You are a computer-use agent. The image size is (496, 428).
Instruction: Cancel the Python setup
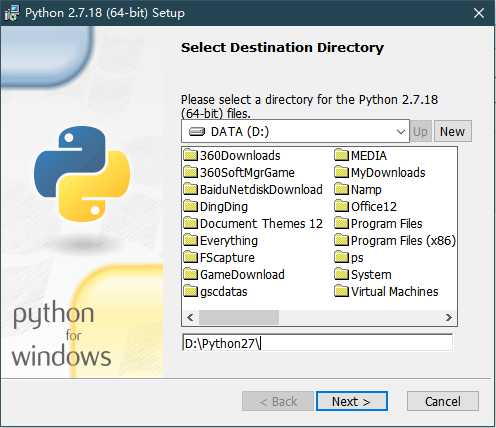(x=443, y=401)
